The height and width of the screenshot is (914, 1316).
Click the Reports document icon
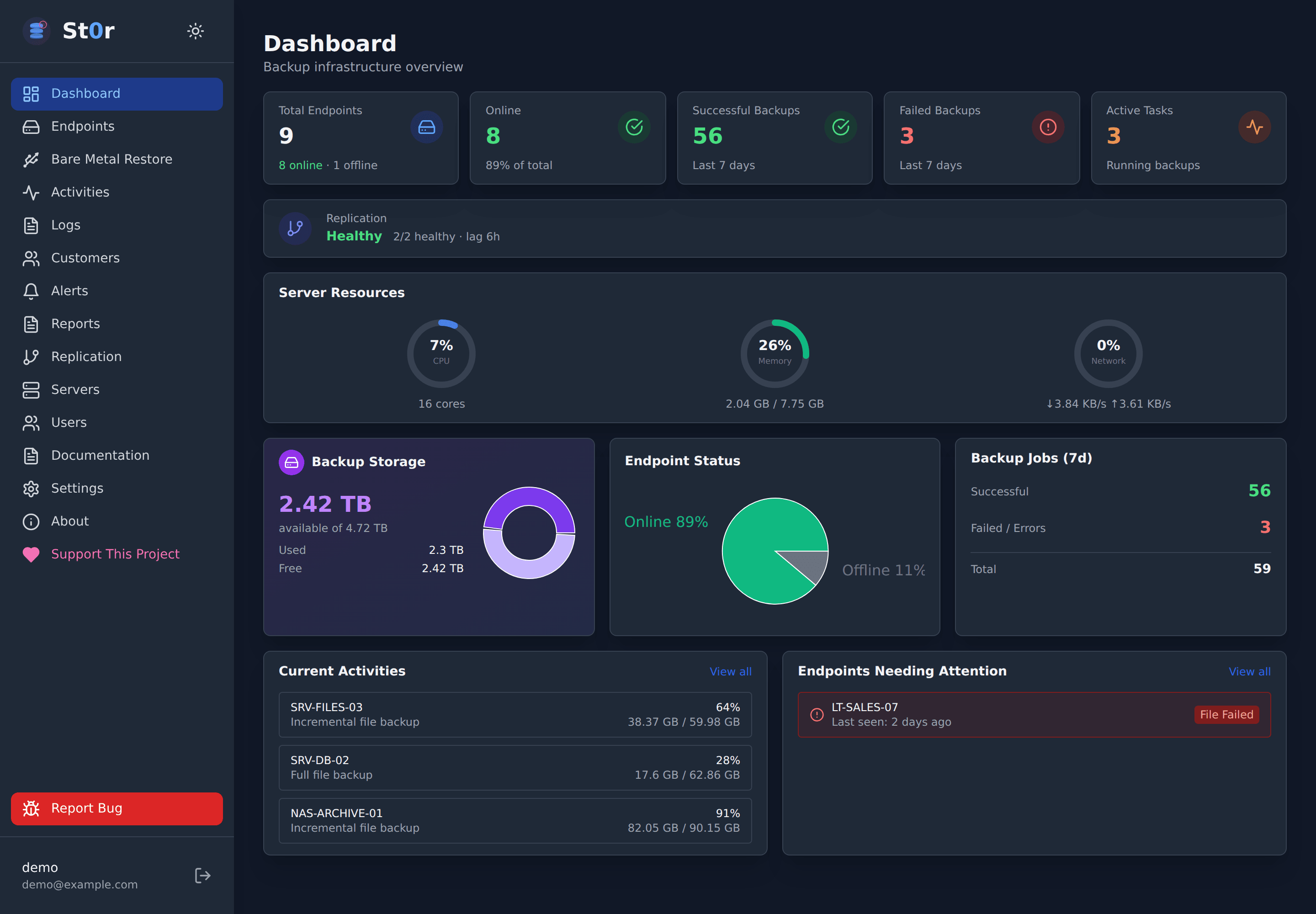31,324
